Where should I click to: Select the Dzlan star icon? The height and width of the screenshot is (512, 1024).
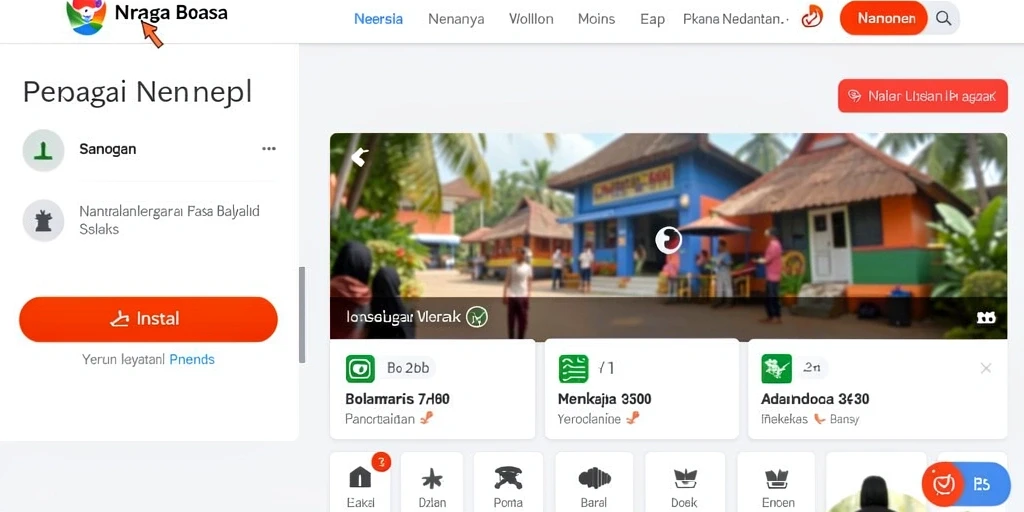pos(432,479)
